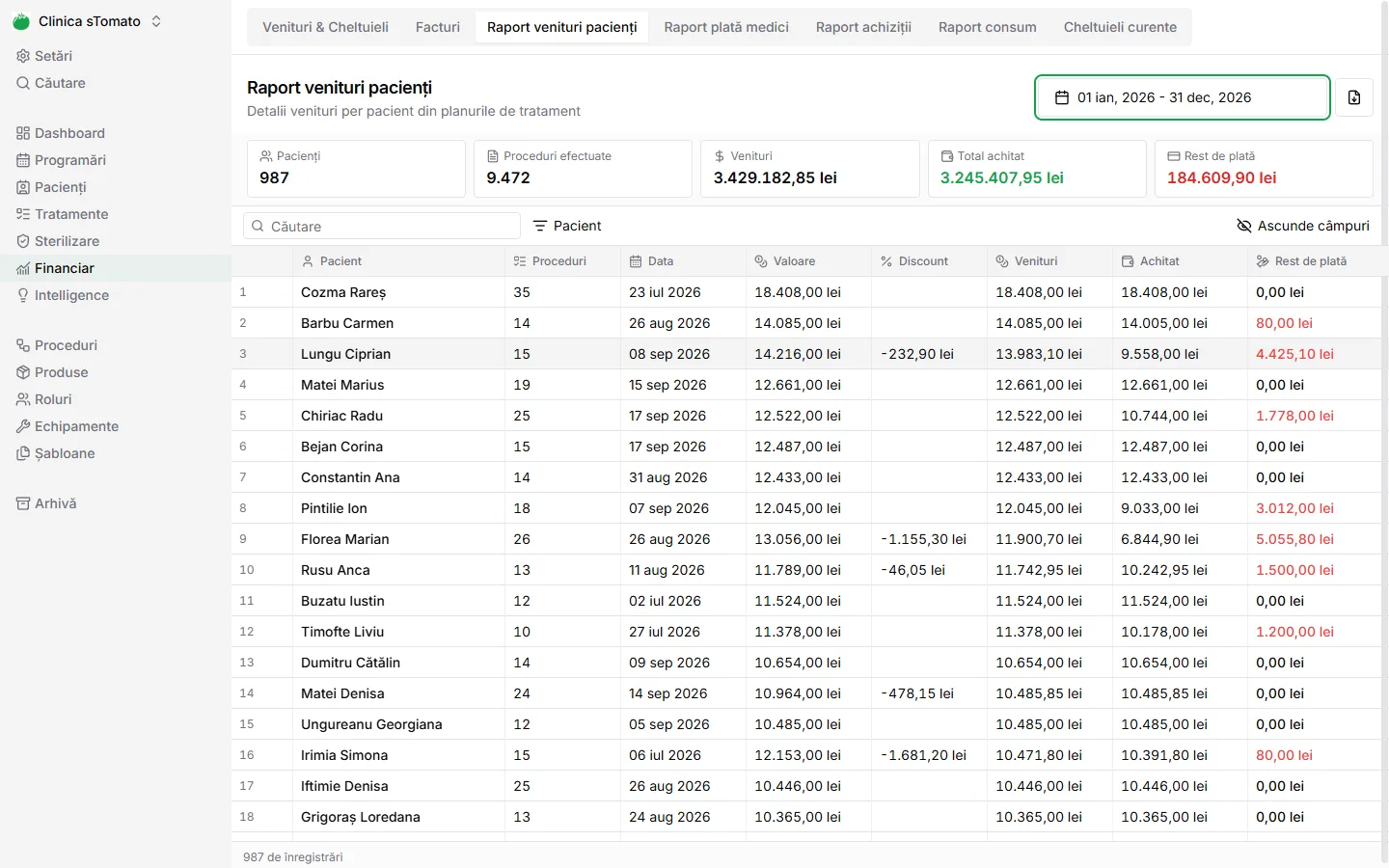Expand the Clinica sTomato clinic switcher
The image size is (1389, 868).
click(x=88, y=21)
